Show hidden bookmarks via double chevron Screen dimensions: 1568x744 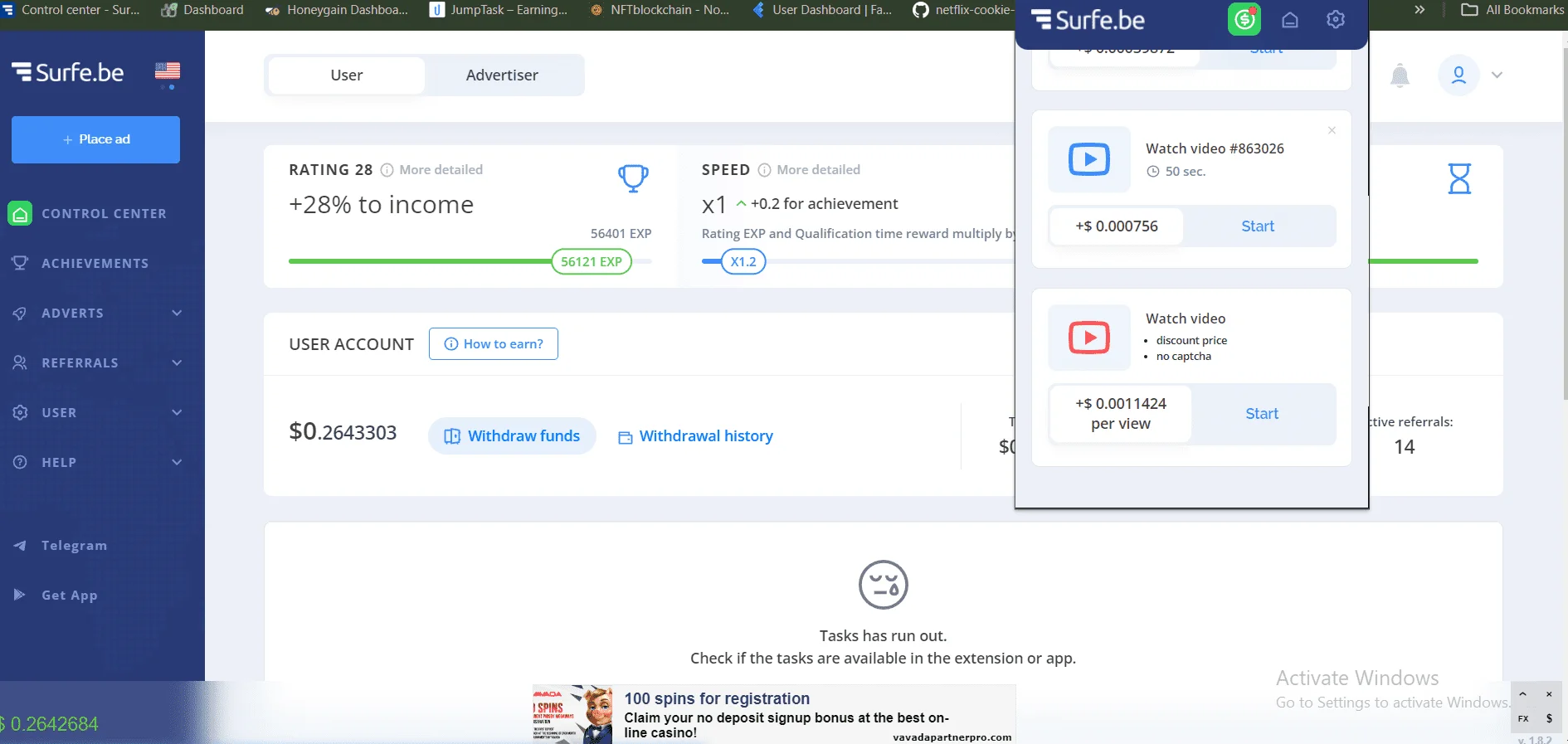tap(1419, 10)
